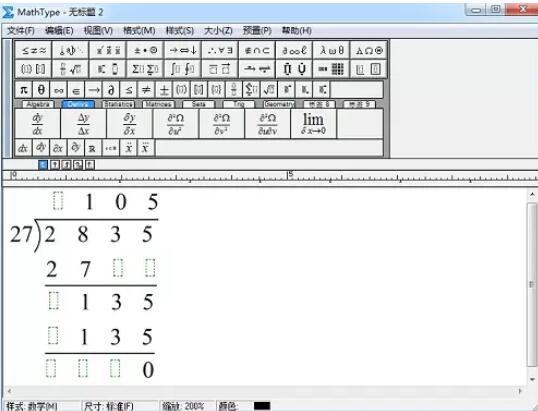Screen dimensions: 538x411
Task: Insert the infinity symbol
Action: tap(59, 90)
